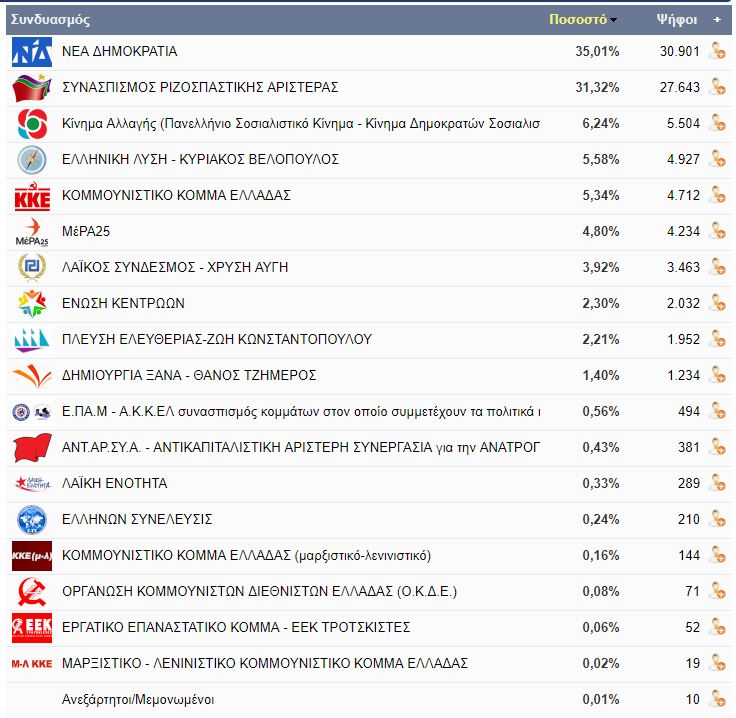
Task: Click the ΜέΡΑ25 party logo
Action: pos(32,232)
